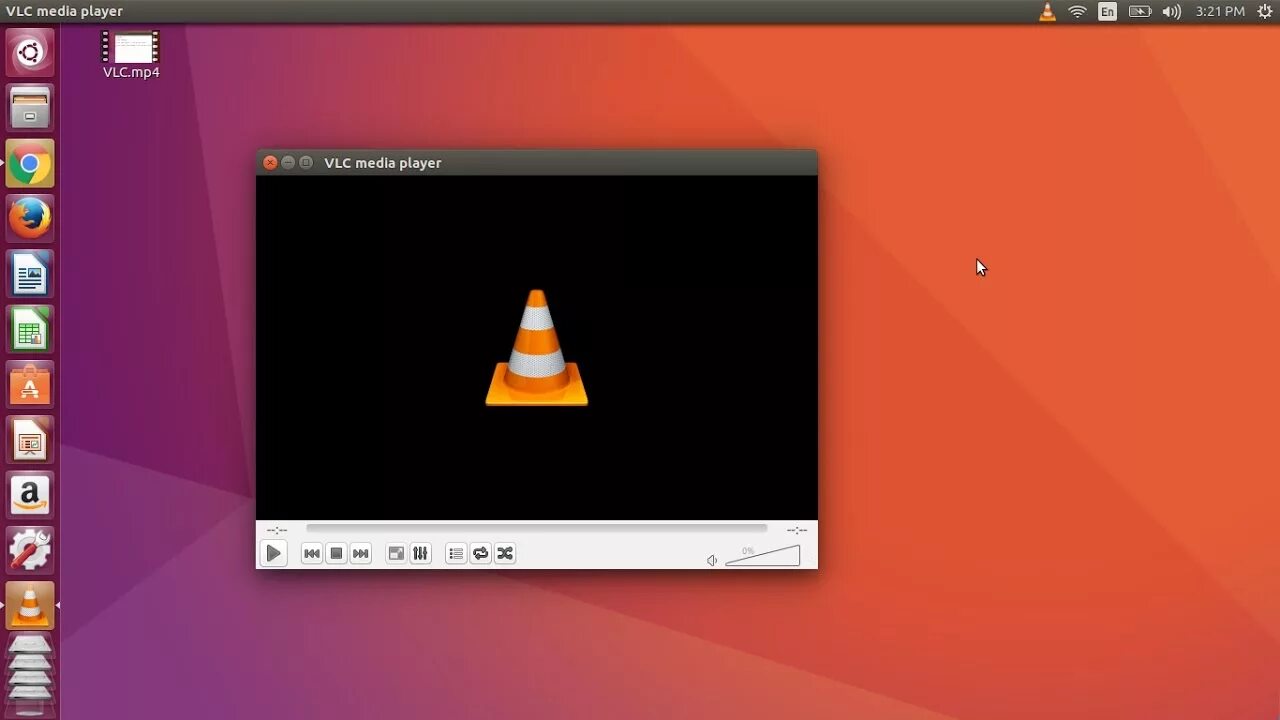
Task: Toggle random shuffle playback
Action: point(505,553)
